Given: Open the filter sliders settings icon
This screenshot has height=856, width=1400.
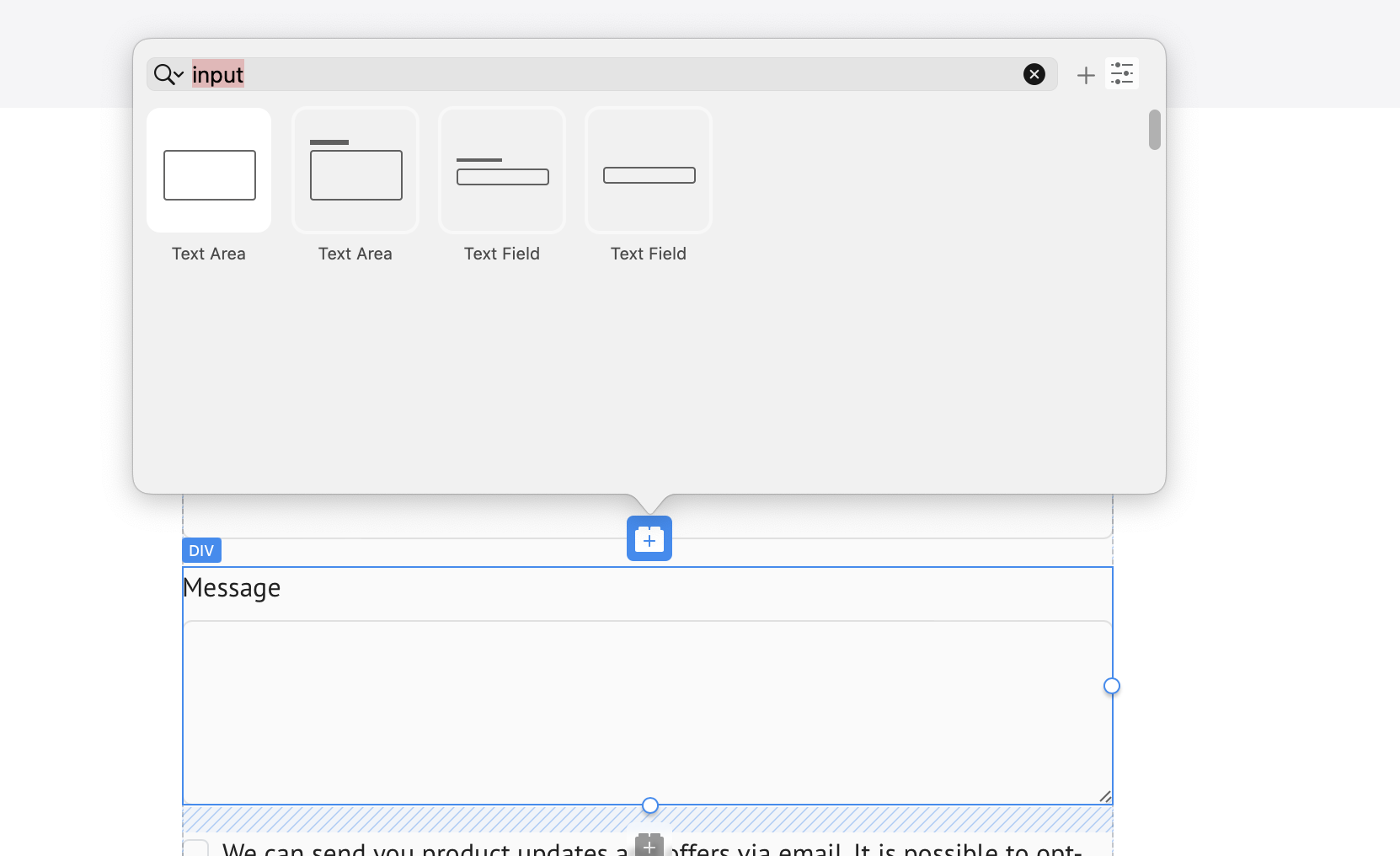Looking at the screenshot, I should click(1122, 73).
